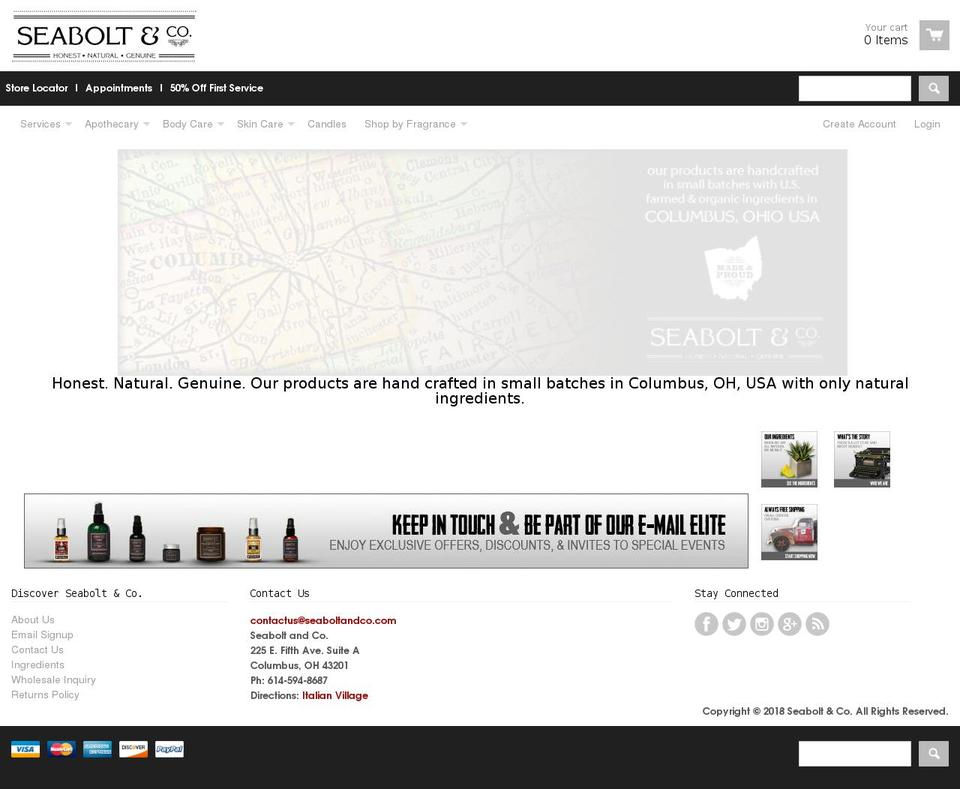Click the MasterCard payment icon
The width and height of the screenshot is (960, 789).
click(61, 749)
